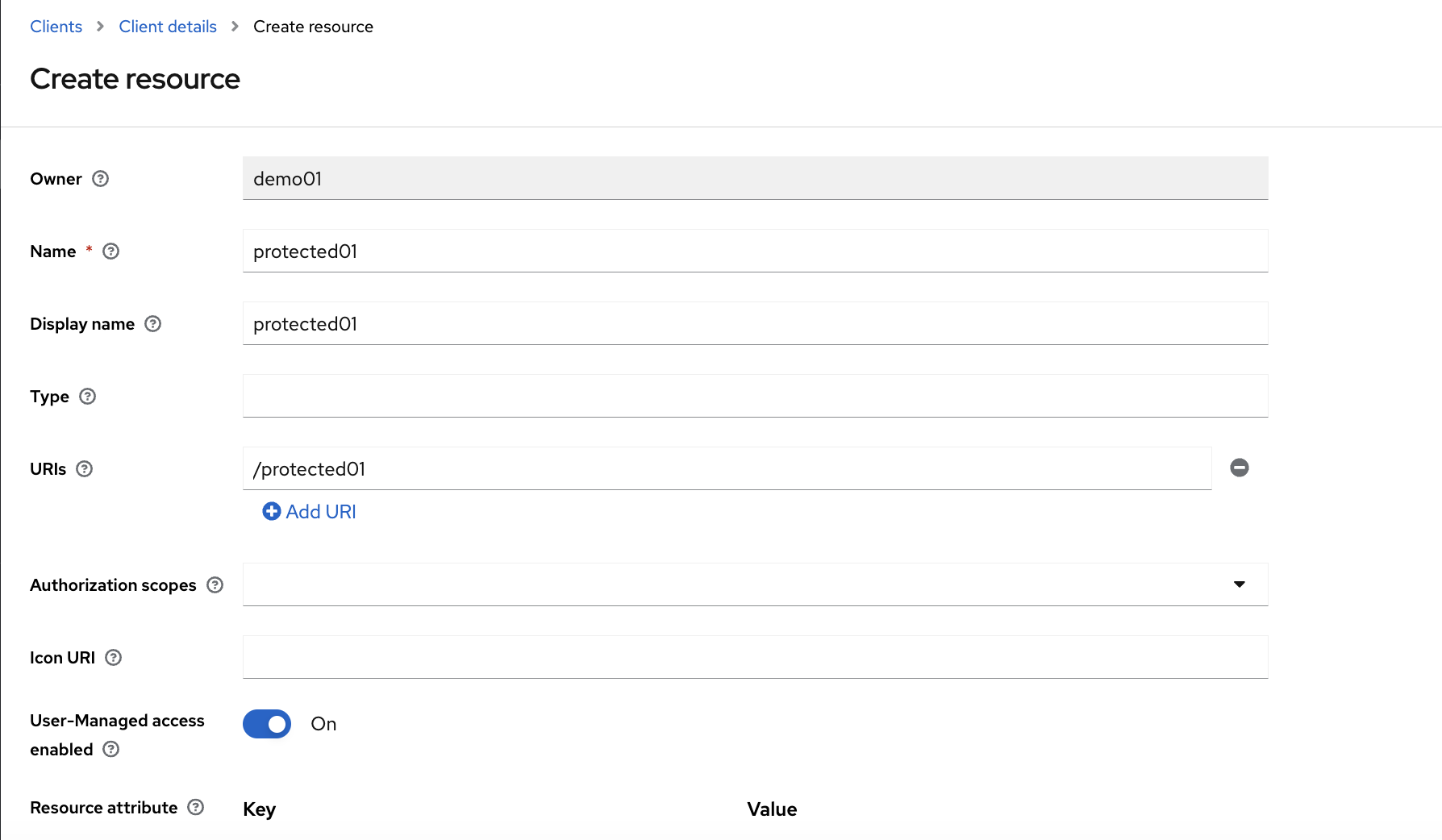1442x840 pixels.
Task: Click the plus icon next to Add URI
Action: pyautogui.click(x=272, y=511)
